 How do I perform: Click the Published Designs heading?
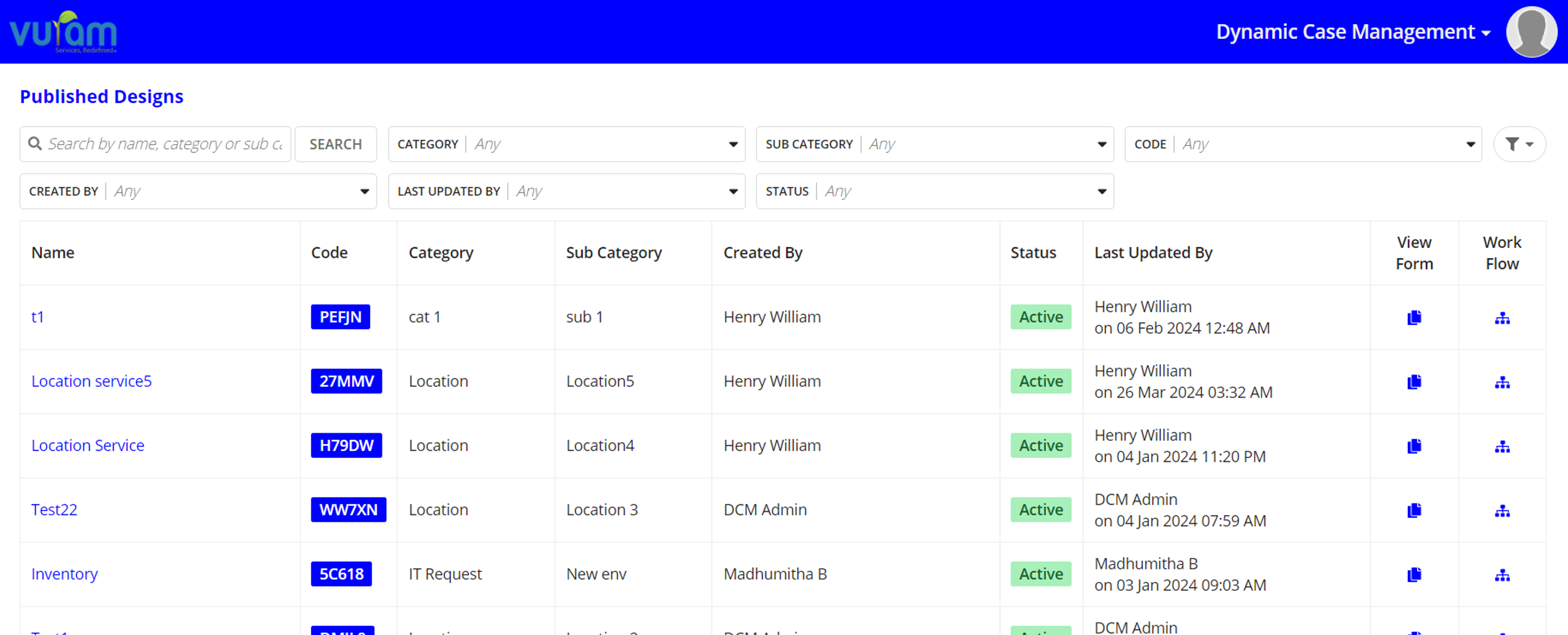point(102,97)
